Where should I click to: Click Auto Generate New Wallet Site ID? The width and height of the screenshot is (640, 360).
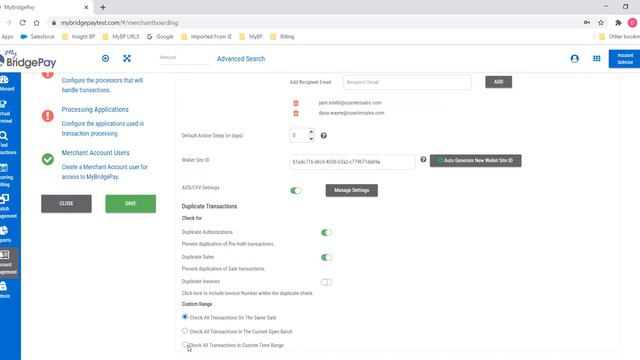476,161
